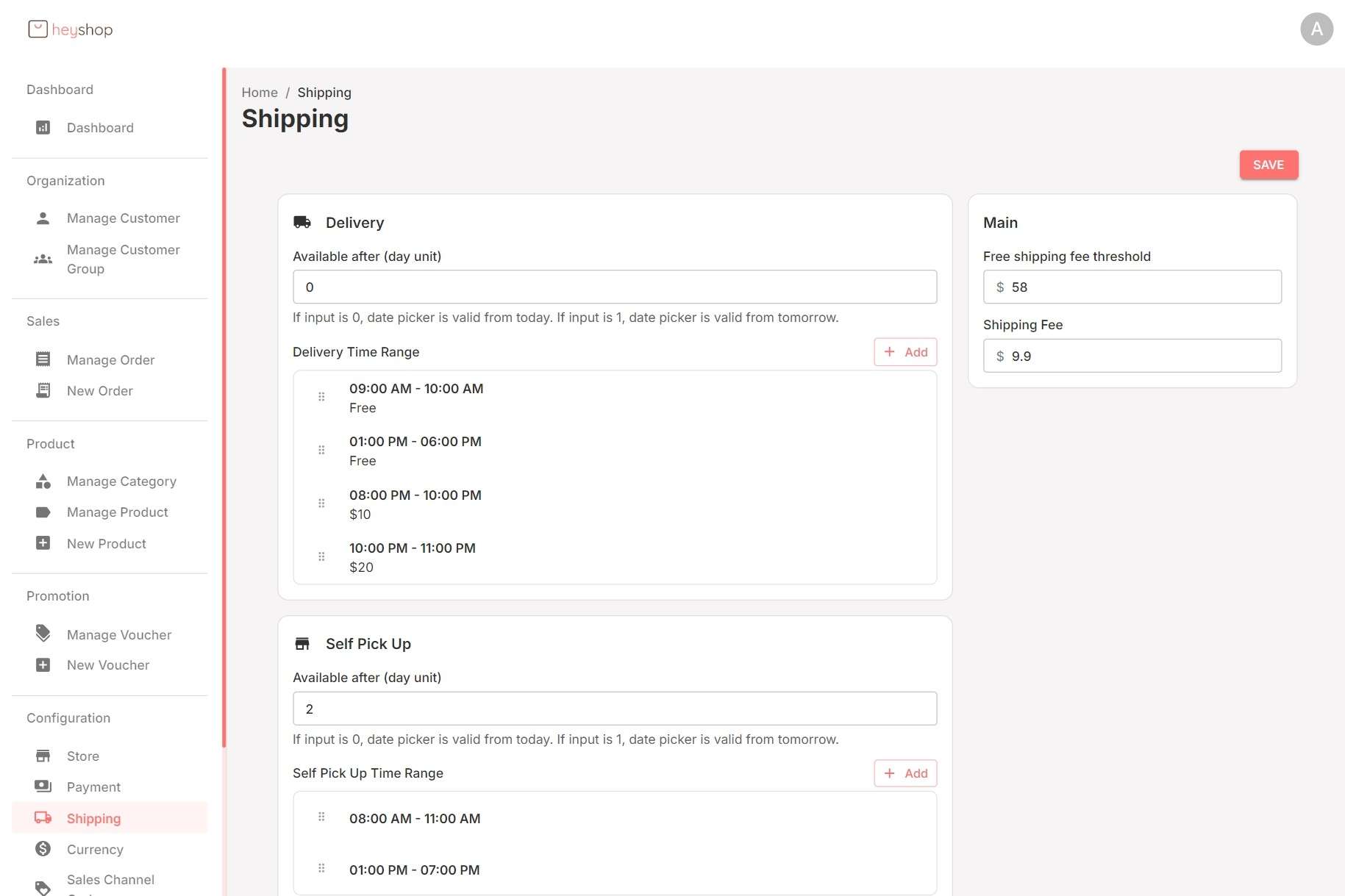1345x896 pixels.
Task: Add a new Self Pick Up Time Range
Action: (905, 773)
